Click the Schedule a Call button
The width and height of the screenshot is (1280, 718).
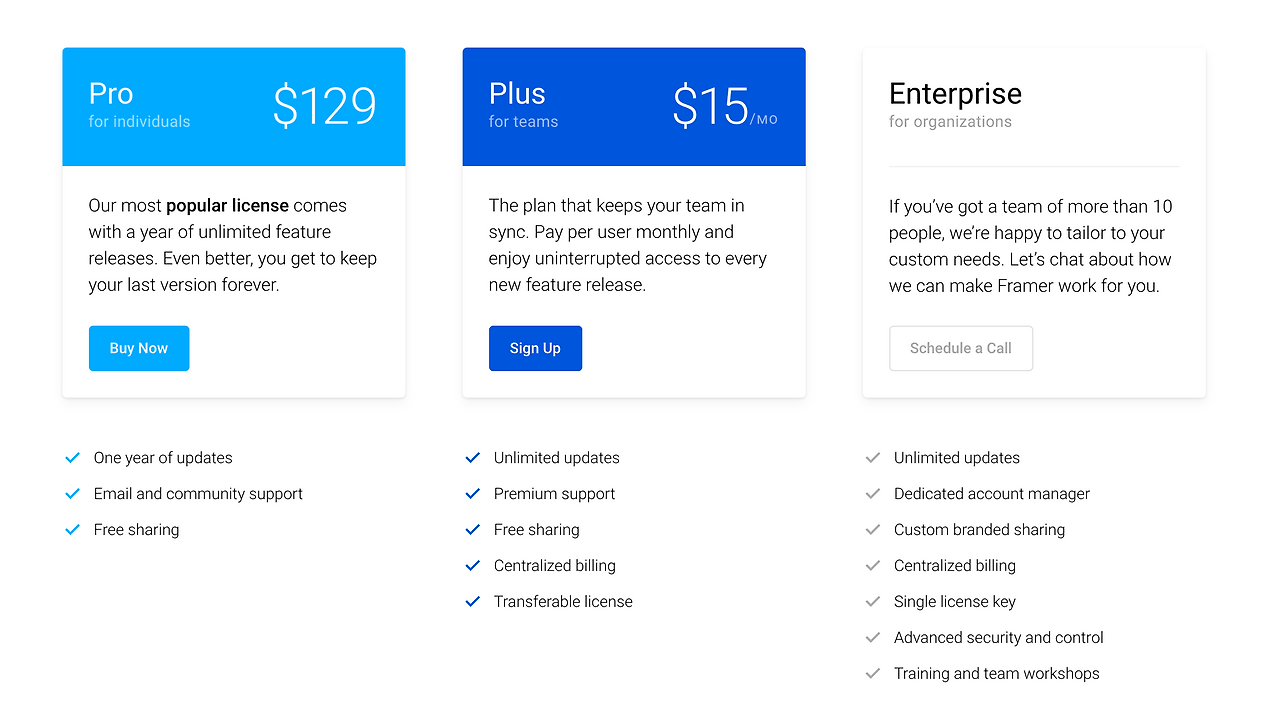coord(960,348)
